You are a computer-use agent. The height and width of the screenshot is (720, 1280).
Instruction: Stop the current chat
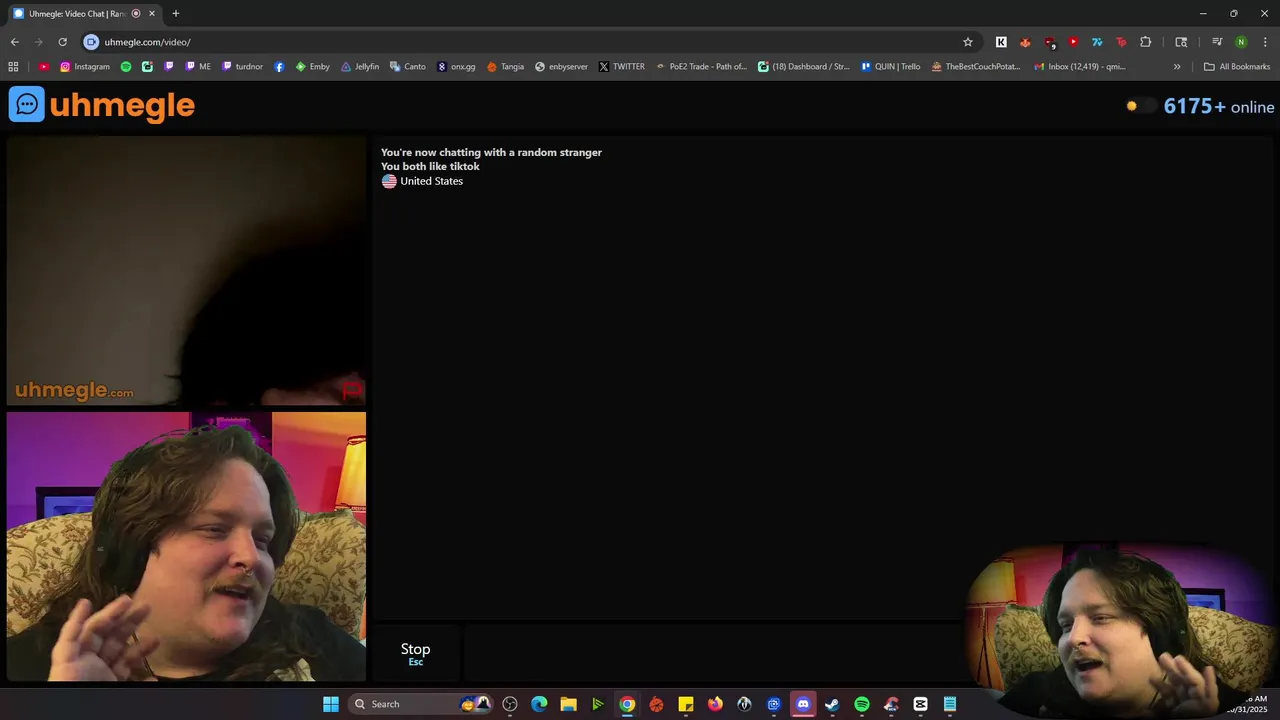pyautogui.click(x=415, y=653)
